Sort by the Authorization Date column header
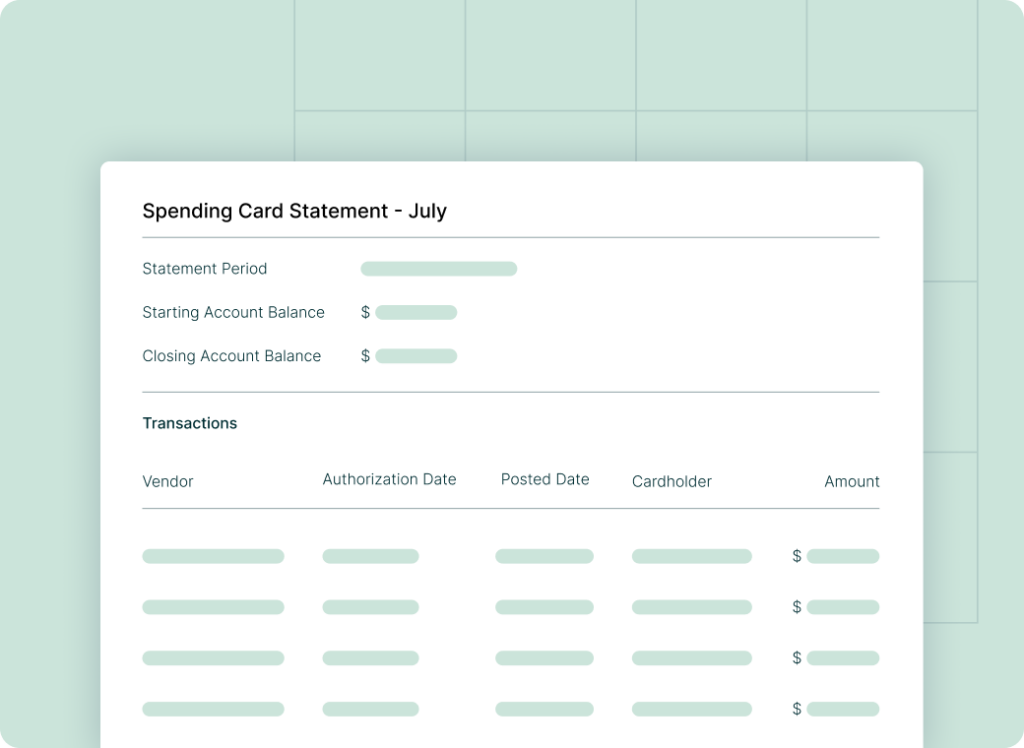Viewport: 1024px width, 748px height. point(389,479)
